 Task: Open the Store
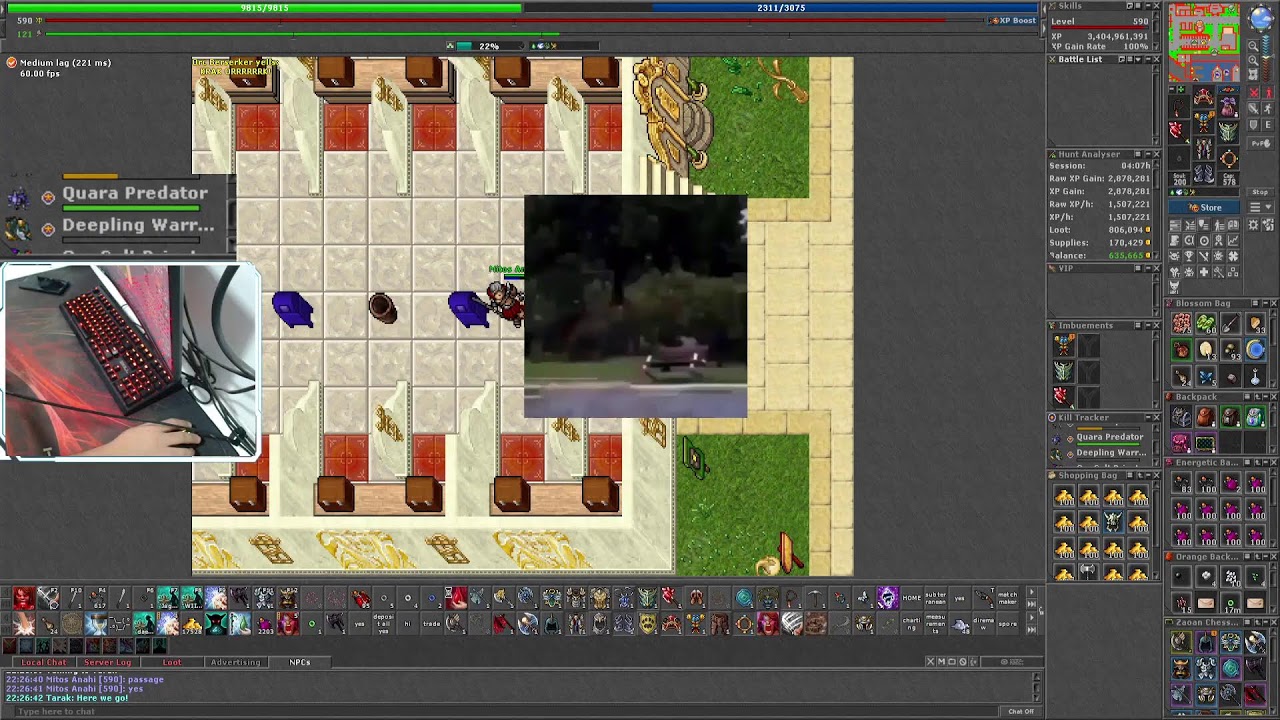pyautogui.click(x=1204, y=207)
